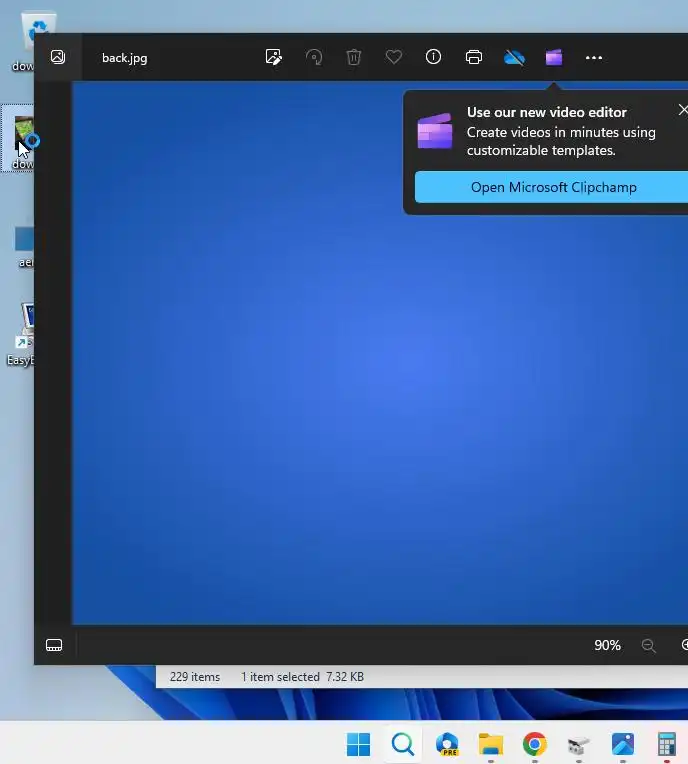Click the OneDrive cloud icon
Image resolution: width=688 pixels, height=764 pixels.
pyautogui.click(x=514, y=57)
